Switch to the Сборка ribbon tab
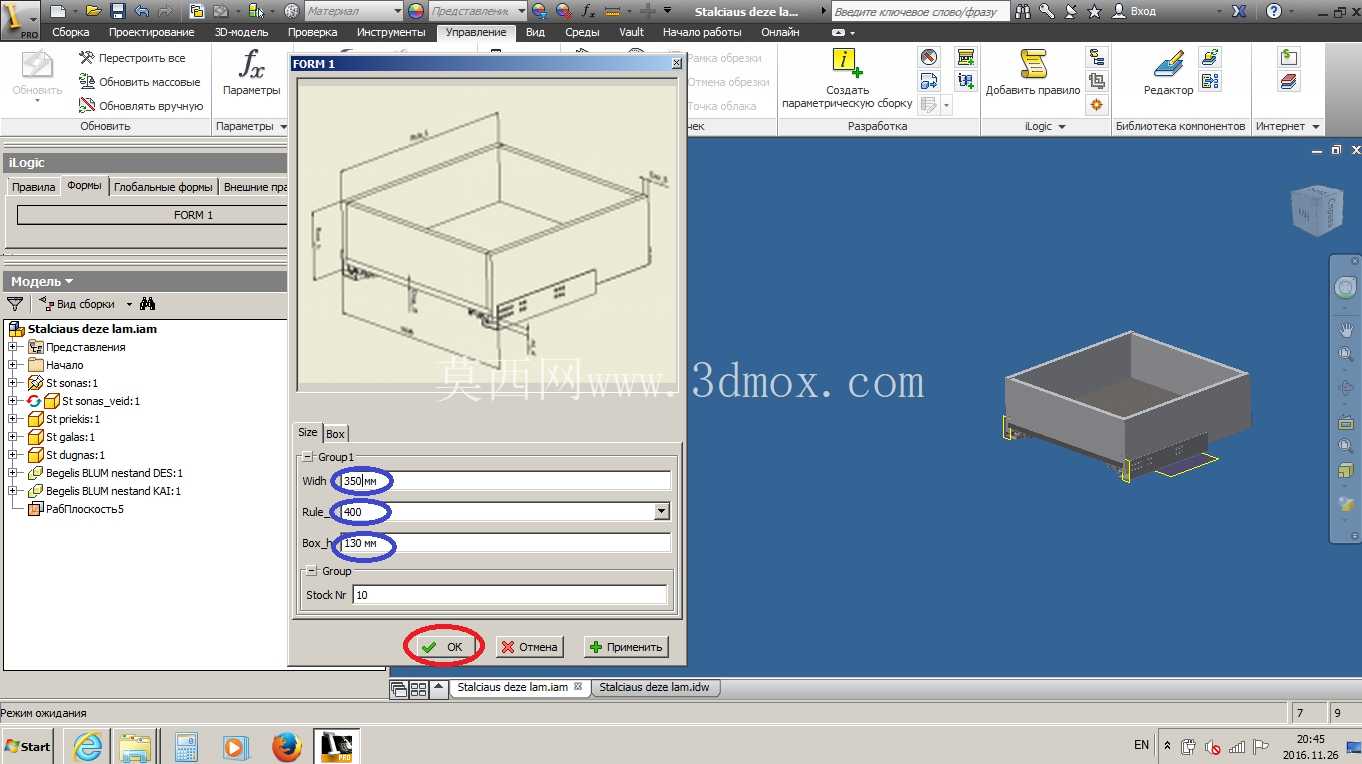The image size is (1362, 764). (70, 32)
